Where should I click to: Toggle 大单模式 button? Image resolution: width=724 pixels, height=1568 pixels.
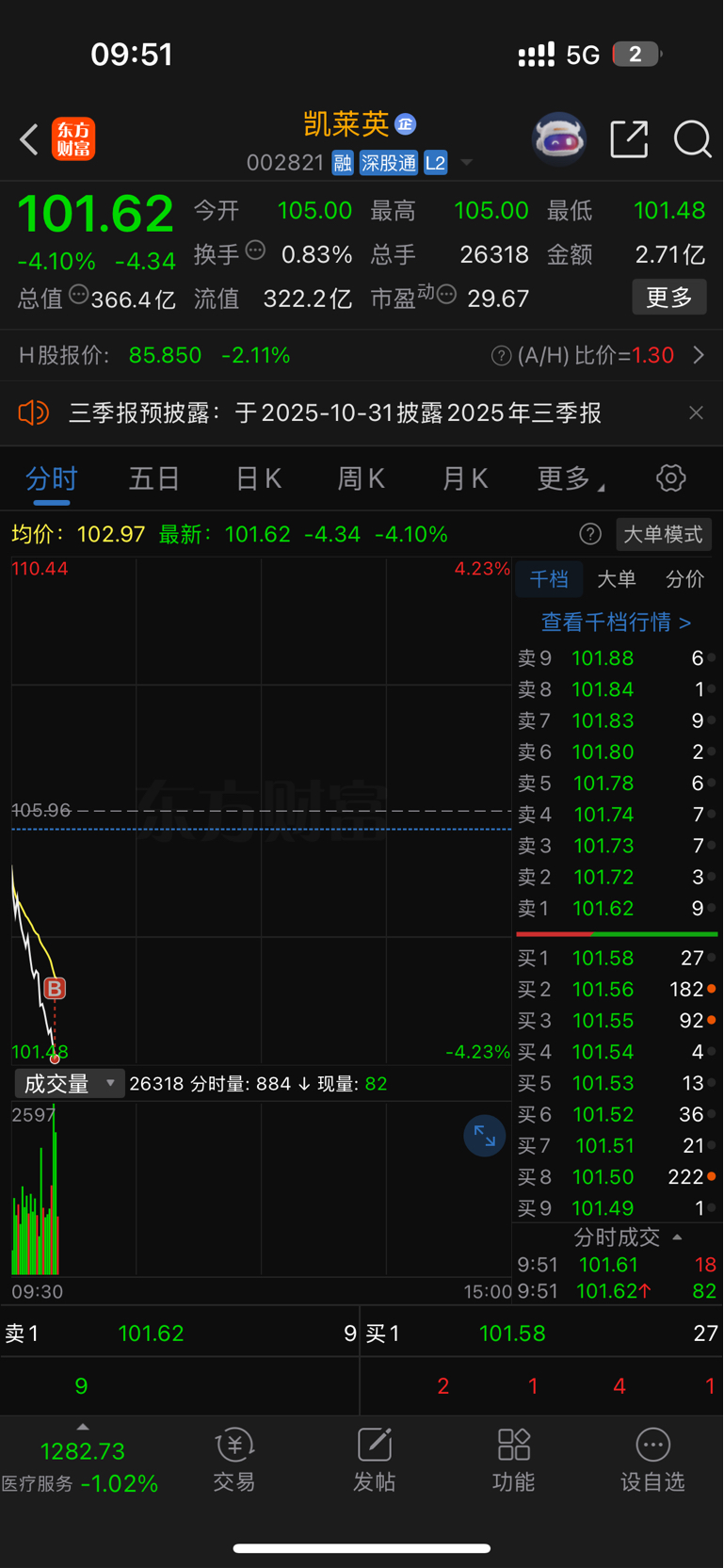(663, 535)
